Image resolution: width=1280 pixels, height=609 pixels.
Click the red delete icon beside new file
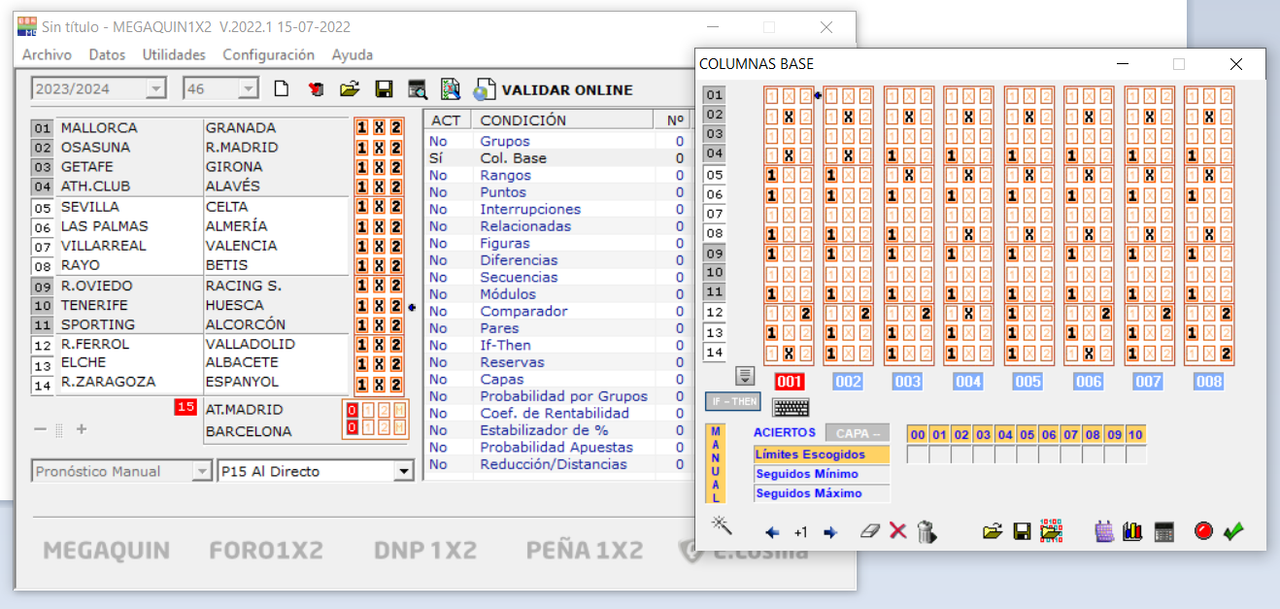tap(316, 89)
